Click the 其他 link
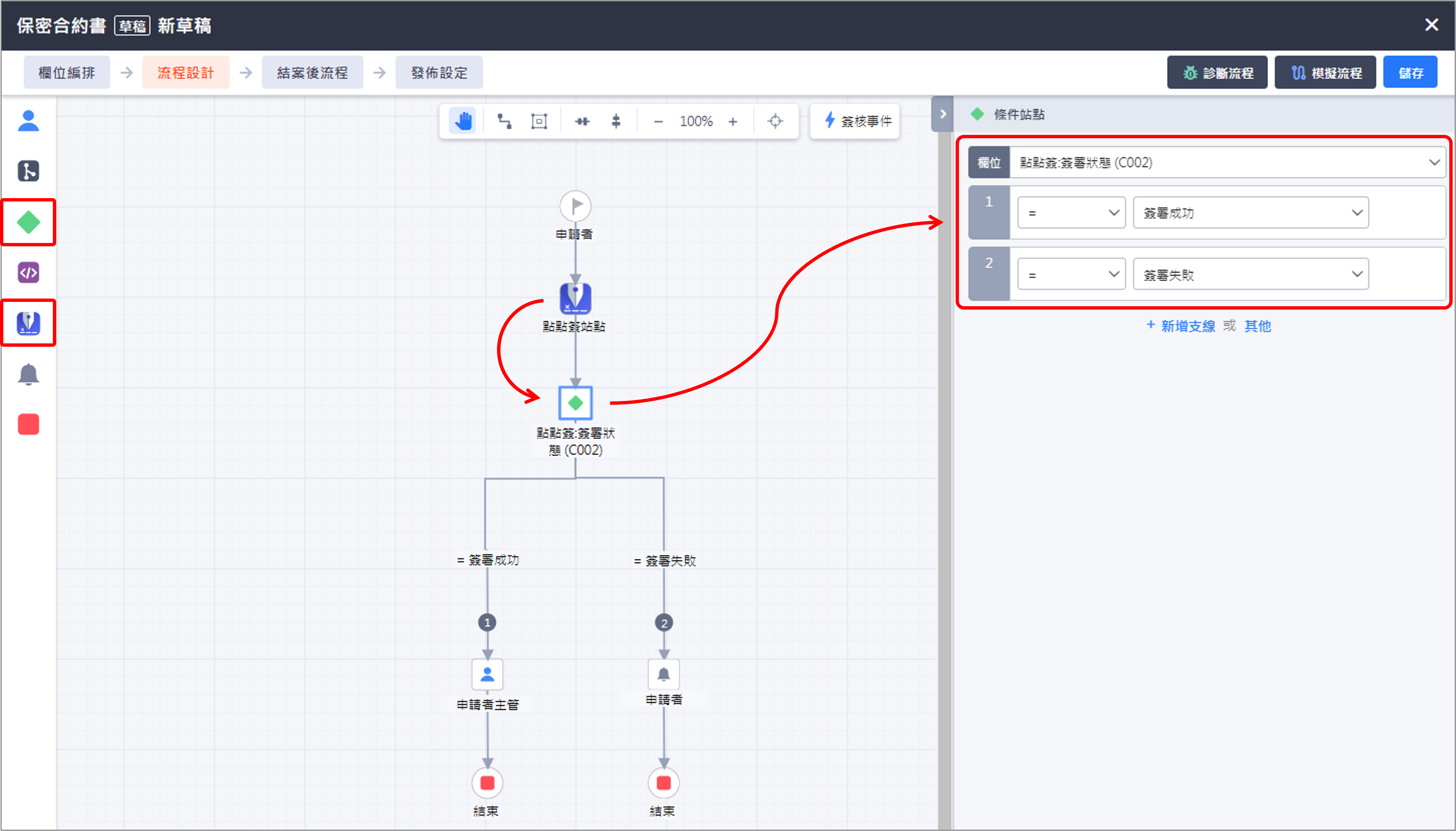 pos(1258,326)
